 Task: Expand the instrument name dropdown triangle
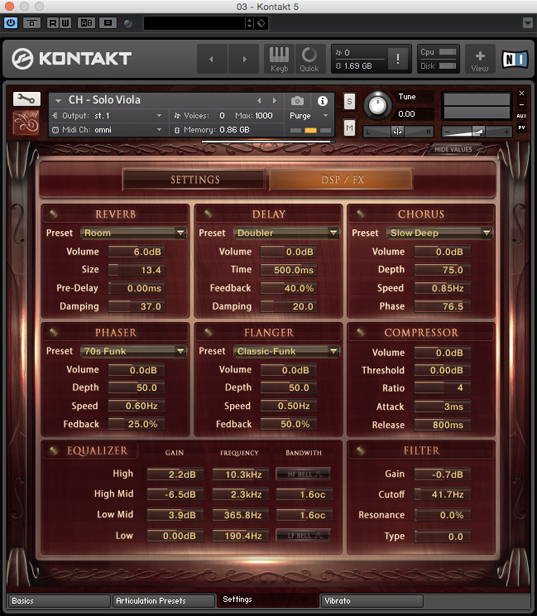(58, 101)
